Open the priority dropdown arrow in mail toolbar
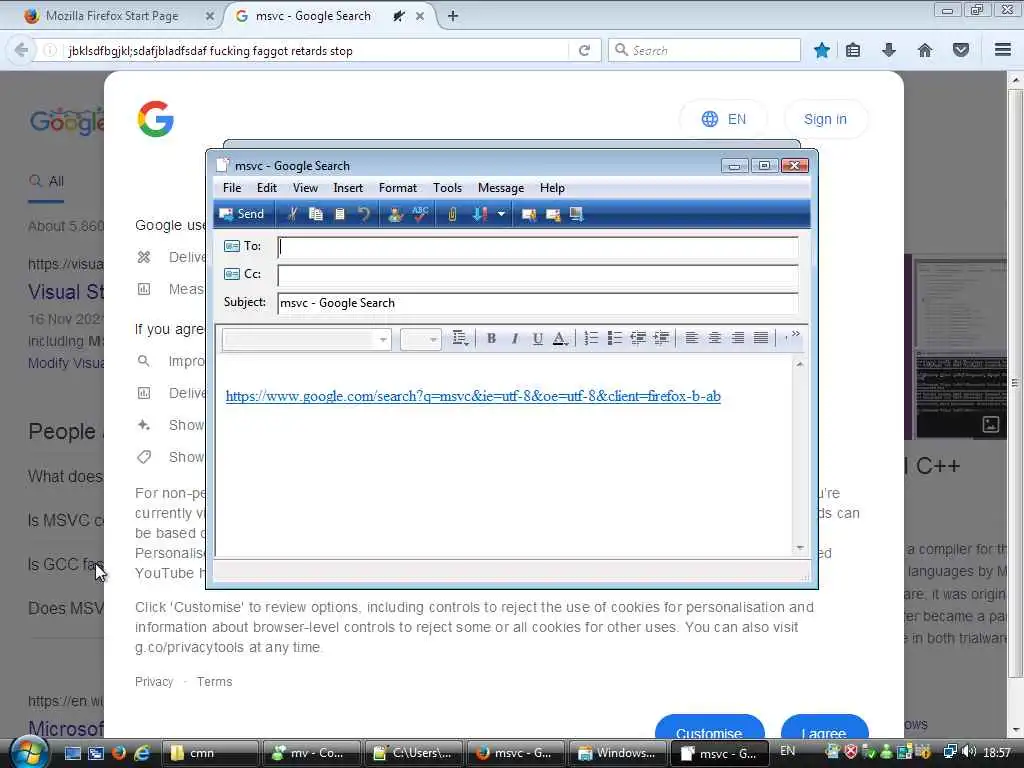The height and width of the screenshot is (768, 1024). [x=501, y=214]
